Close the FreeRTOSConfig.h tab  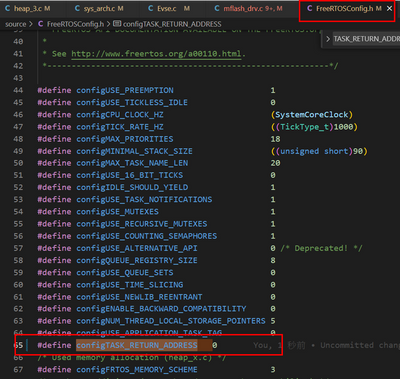tap(389, 9)
